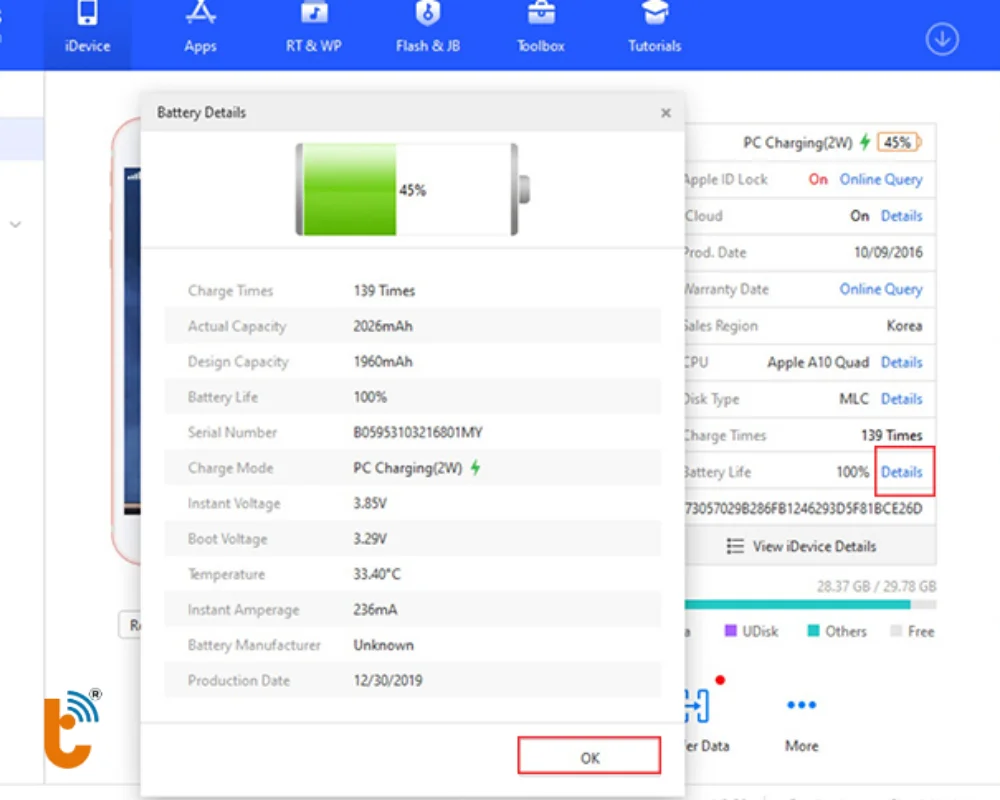1000x800 pixels.
Task: Switch to the Apps tab
Action: (x=200, y=30)
